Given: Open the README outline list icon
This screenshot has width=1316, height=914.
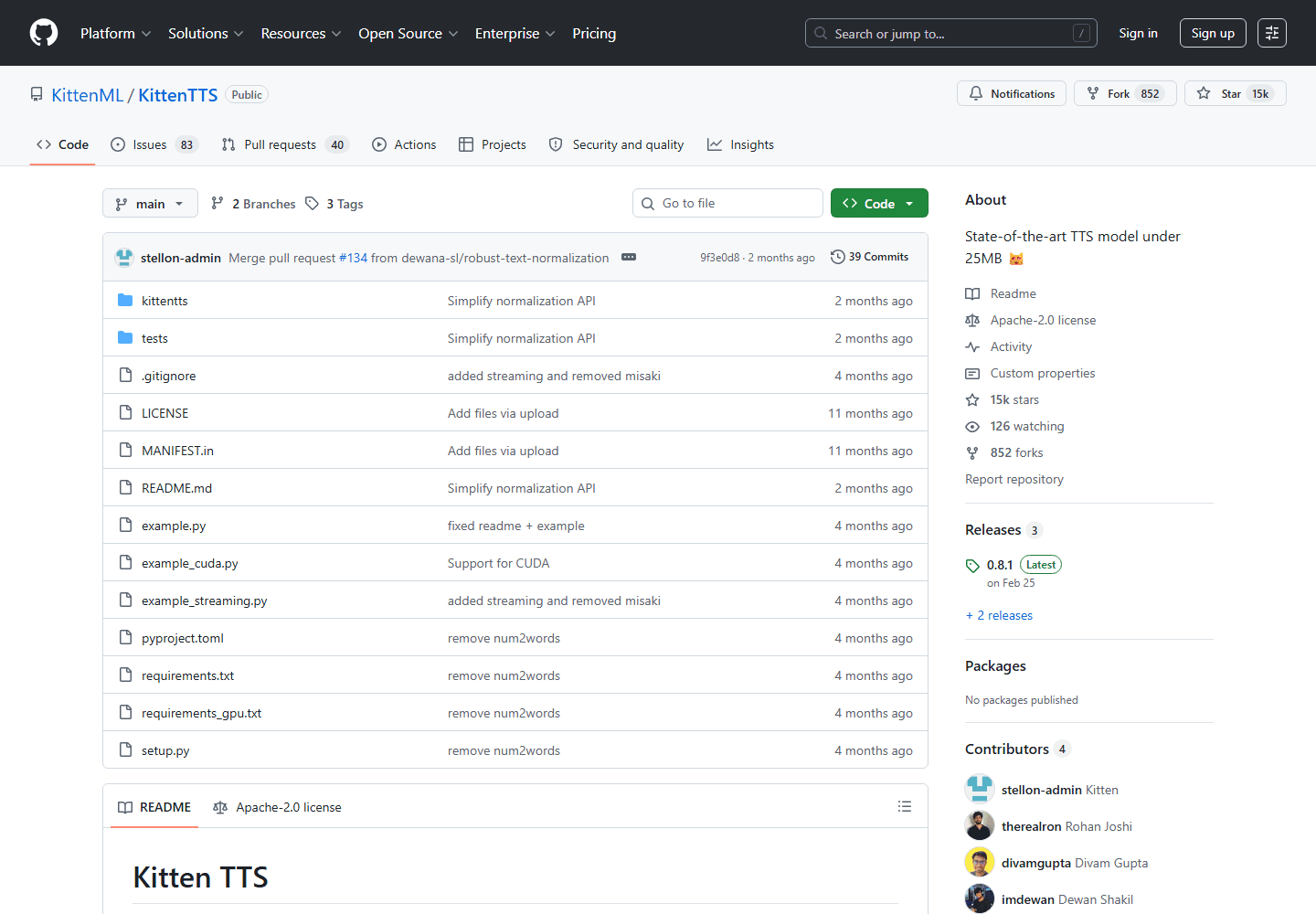Looking at the screenshot, I should click(905, 806).
